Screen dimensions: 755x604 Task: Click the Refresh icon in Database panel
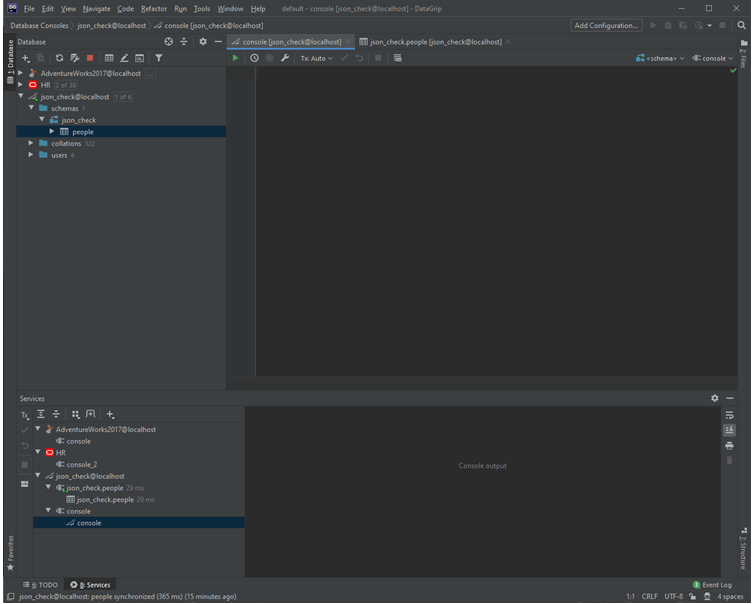[x=60, y=58]
